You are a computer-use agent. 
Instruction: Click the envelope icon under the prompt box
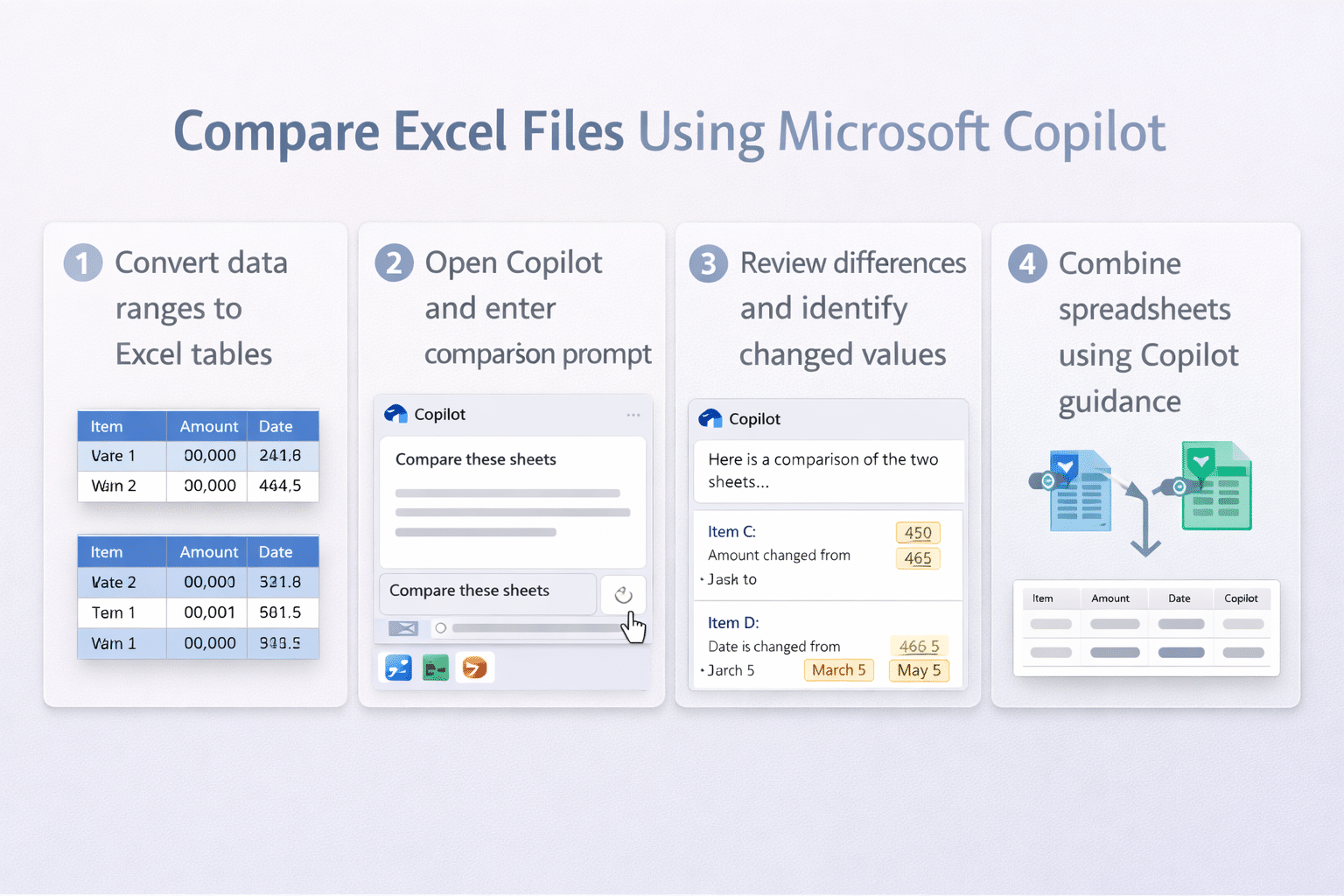(402, 628)
